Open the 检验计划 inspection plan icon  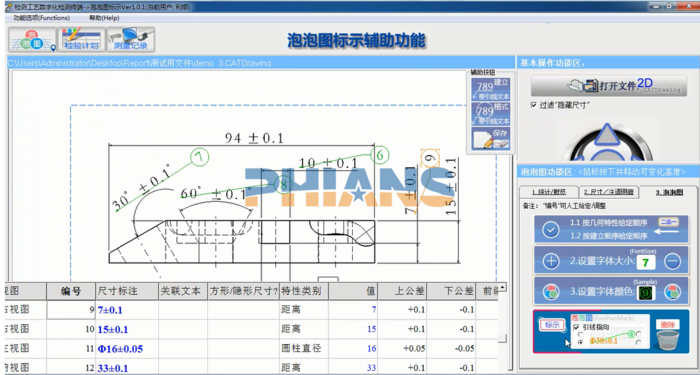click(81, 39)
